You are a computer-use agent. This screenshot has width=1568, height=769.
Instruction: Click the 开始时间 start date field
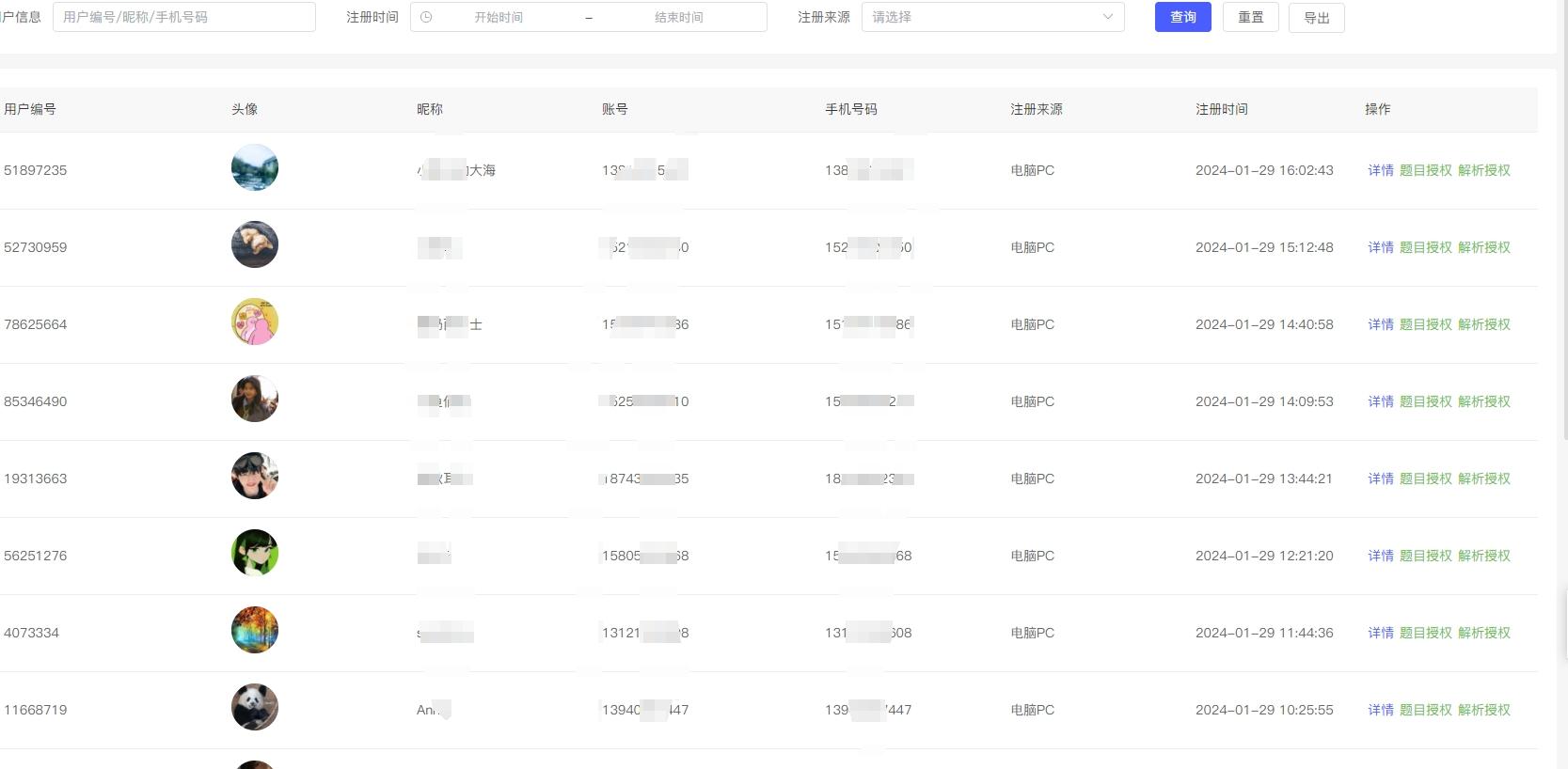(499, 17)
